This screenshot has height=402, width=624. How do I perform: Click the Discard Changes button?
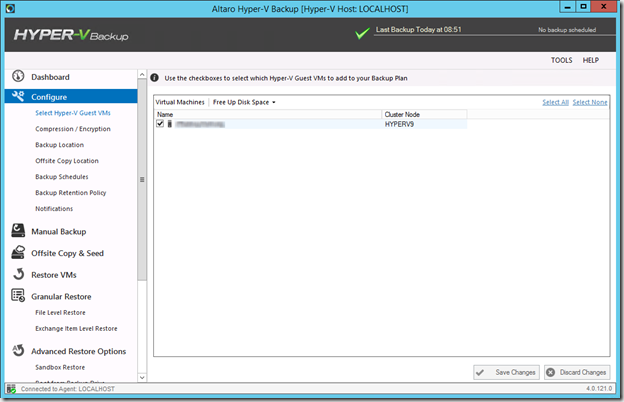577,372
